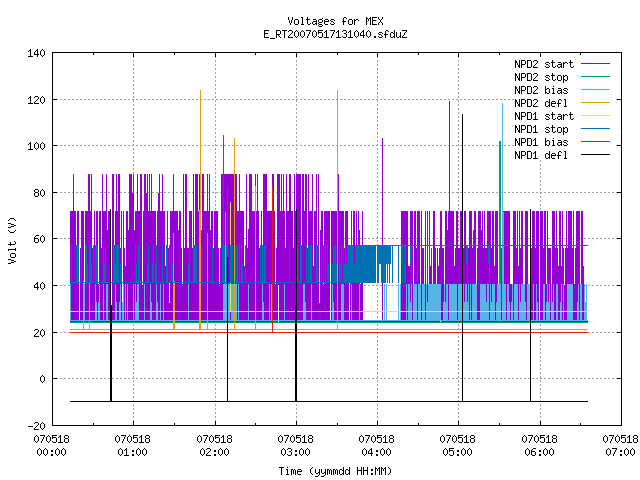This screenshot has width=640, height=480.
Task: Click the Time (yymmdd HH:MM) axis label
Action: tap(335, 471)
